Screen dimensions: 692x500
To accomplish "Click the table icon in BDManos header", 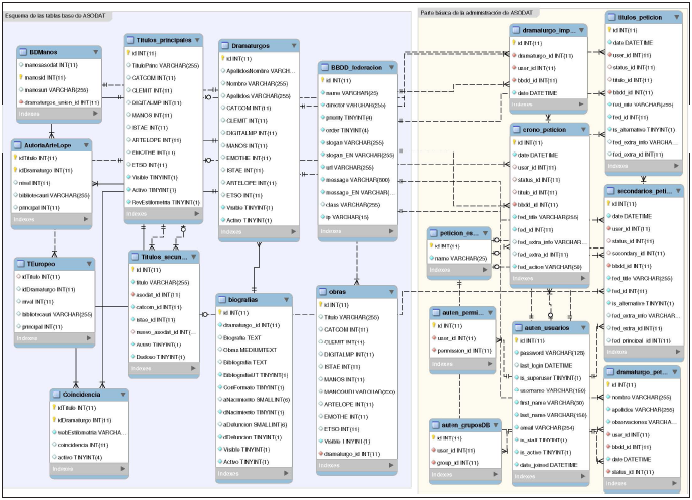I will coord(23,52).
